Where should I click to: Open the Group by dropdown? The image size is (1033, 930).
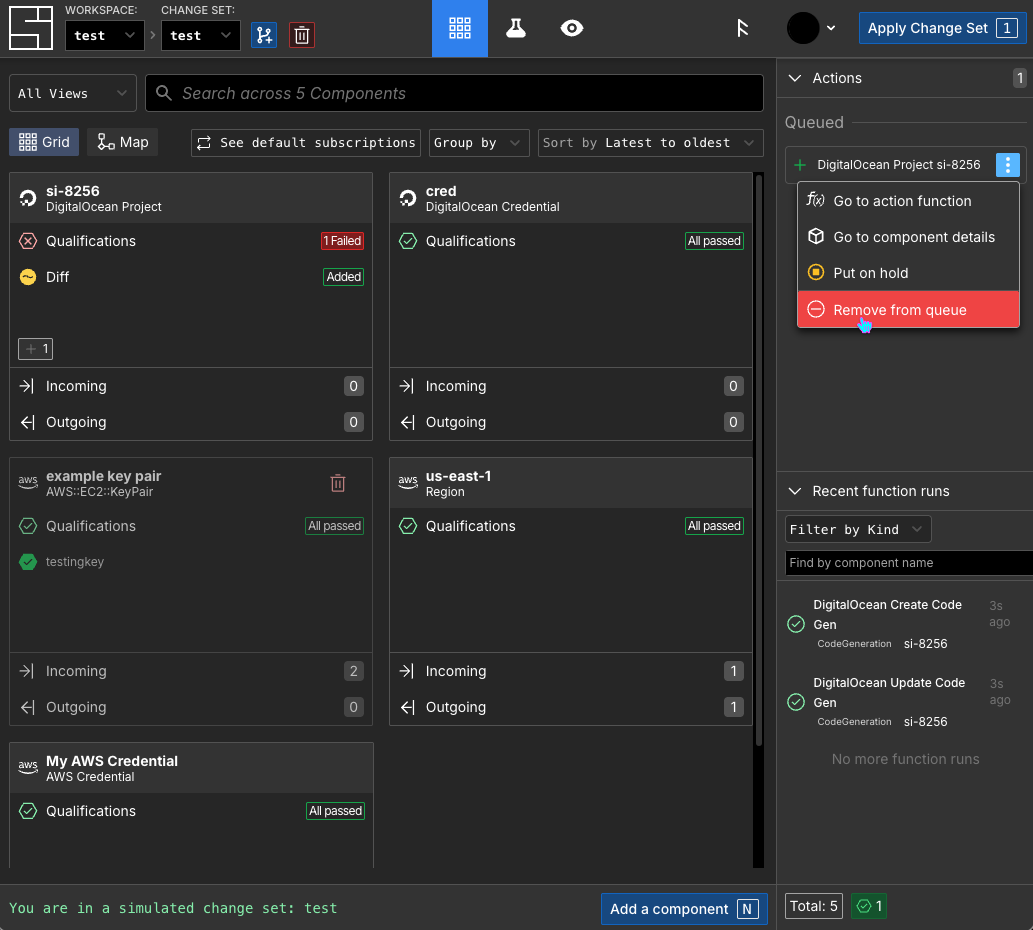(x=478, y=143)
